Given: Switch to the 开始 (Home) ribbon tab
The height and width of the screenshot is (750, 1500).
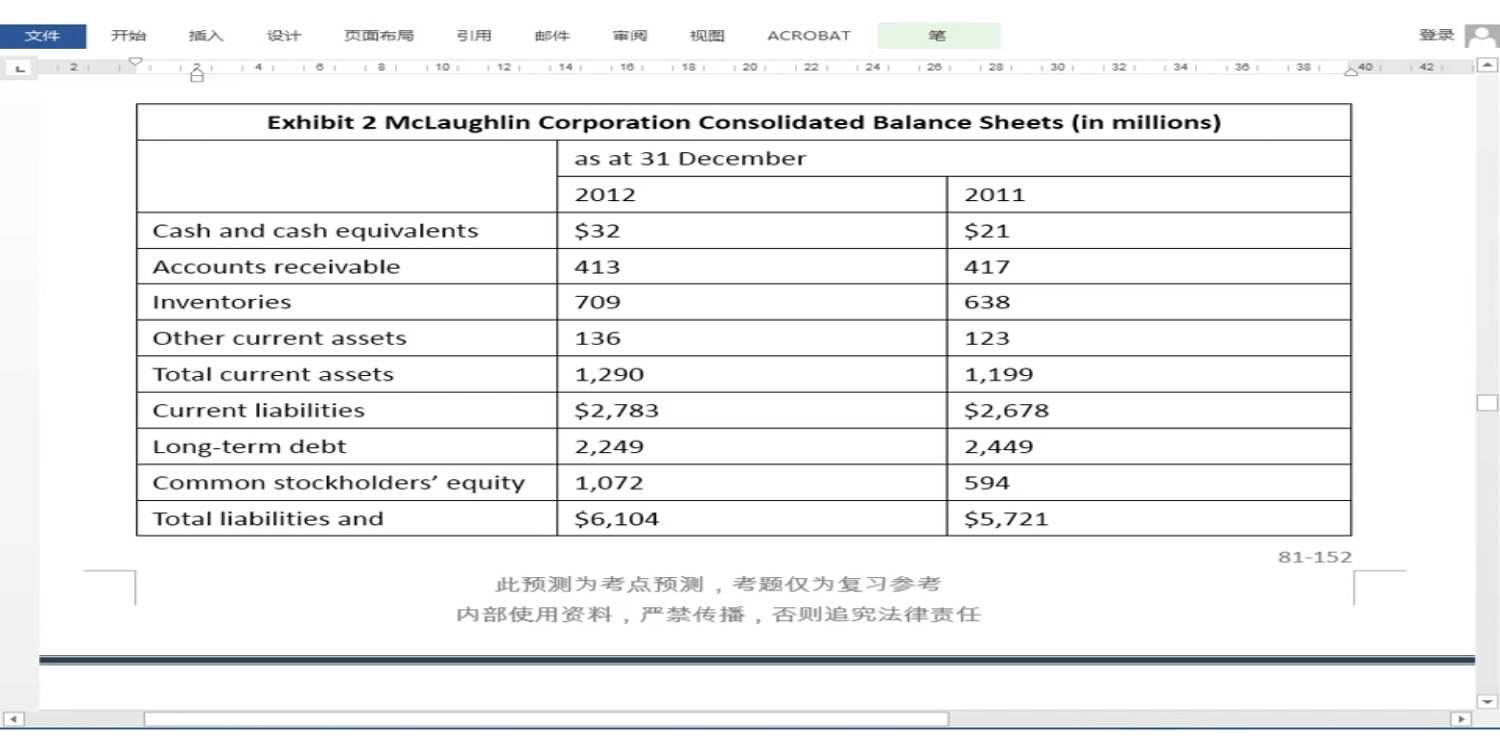Looking at the screenshot, I should coord(128,36).
